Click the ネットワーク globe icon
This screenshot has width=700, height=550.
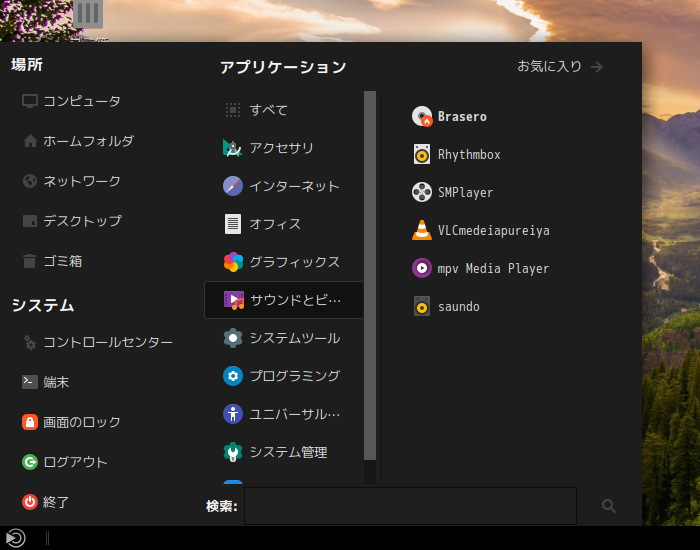(x=30, y=181)
